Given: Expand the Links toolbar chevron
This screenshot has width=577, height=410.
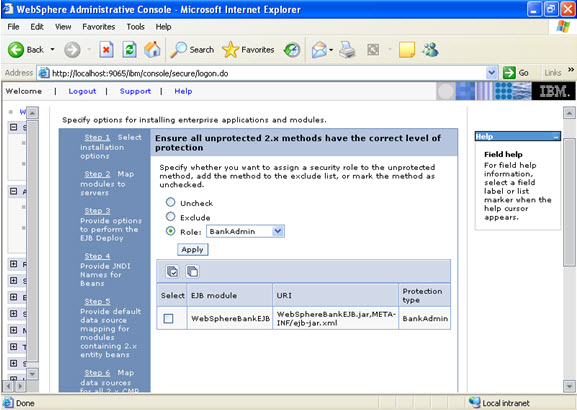Looking at the screenshot, I should click(571, 70).
